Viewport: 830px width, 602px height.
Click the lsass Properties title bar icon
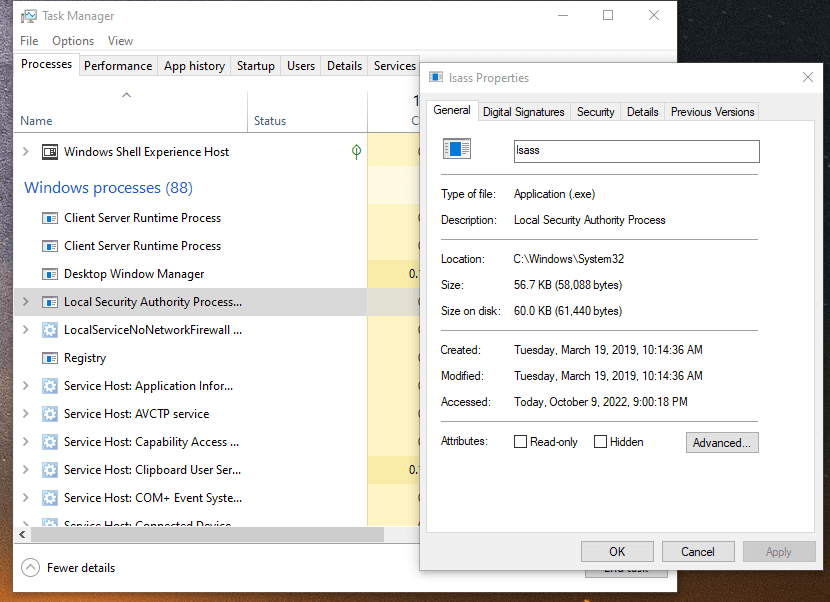coord(436,77)
